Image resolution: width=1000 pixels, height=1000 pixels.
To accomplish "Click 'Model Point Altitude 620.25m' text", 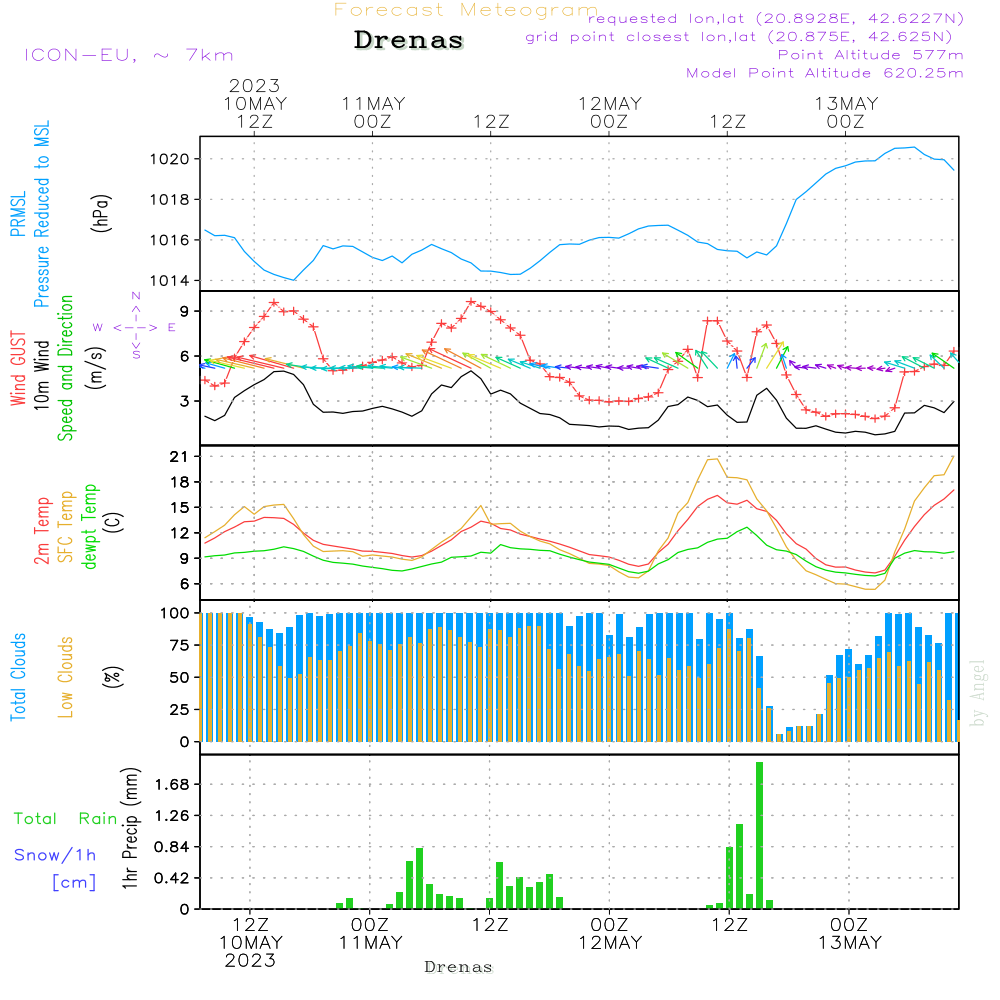I will [825, 73].
